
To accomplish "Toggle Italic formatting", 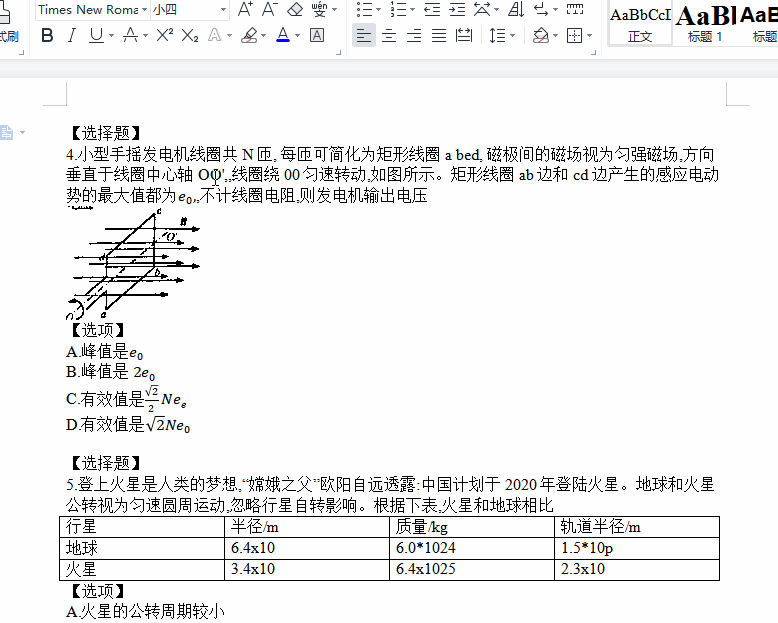I will point(72,35).
